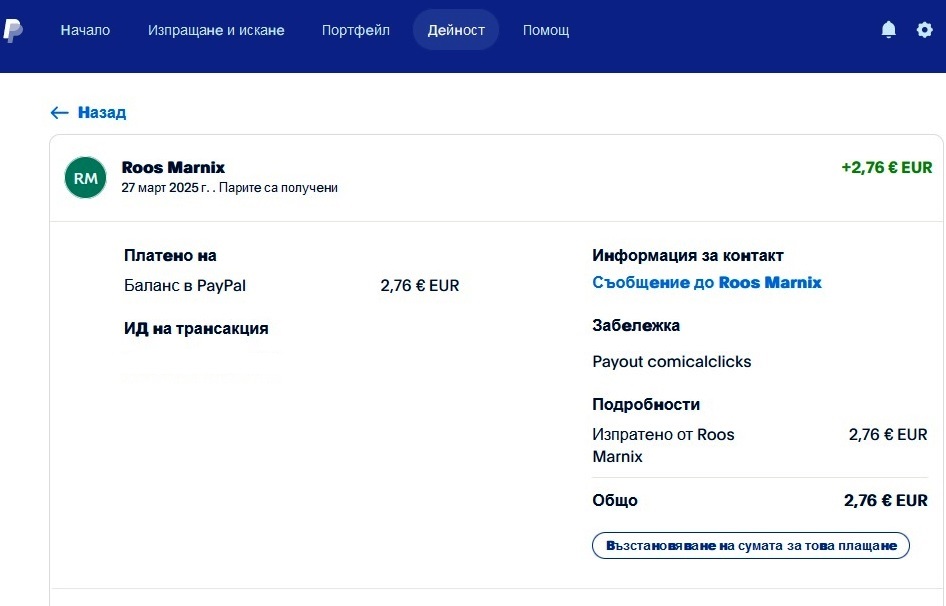Go back with the Назад link
Viewport: 946px width, 606px height.
[x=89, y=112]
